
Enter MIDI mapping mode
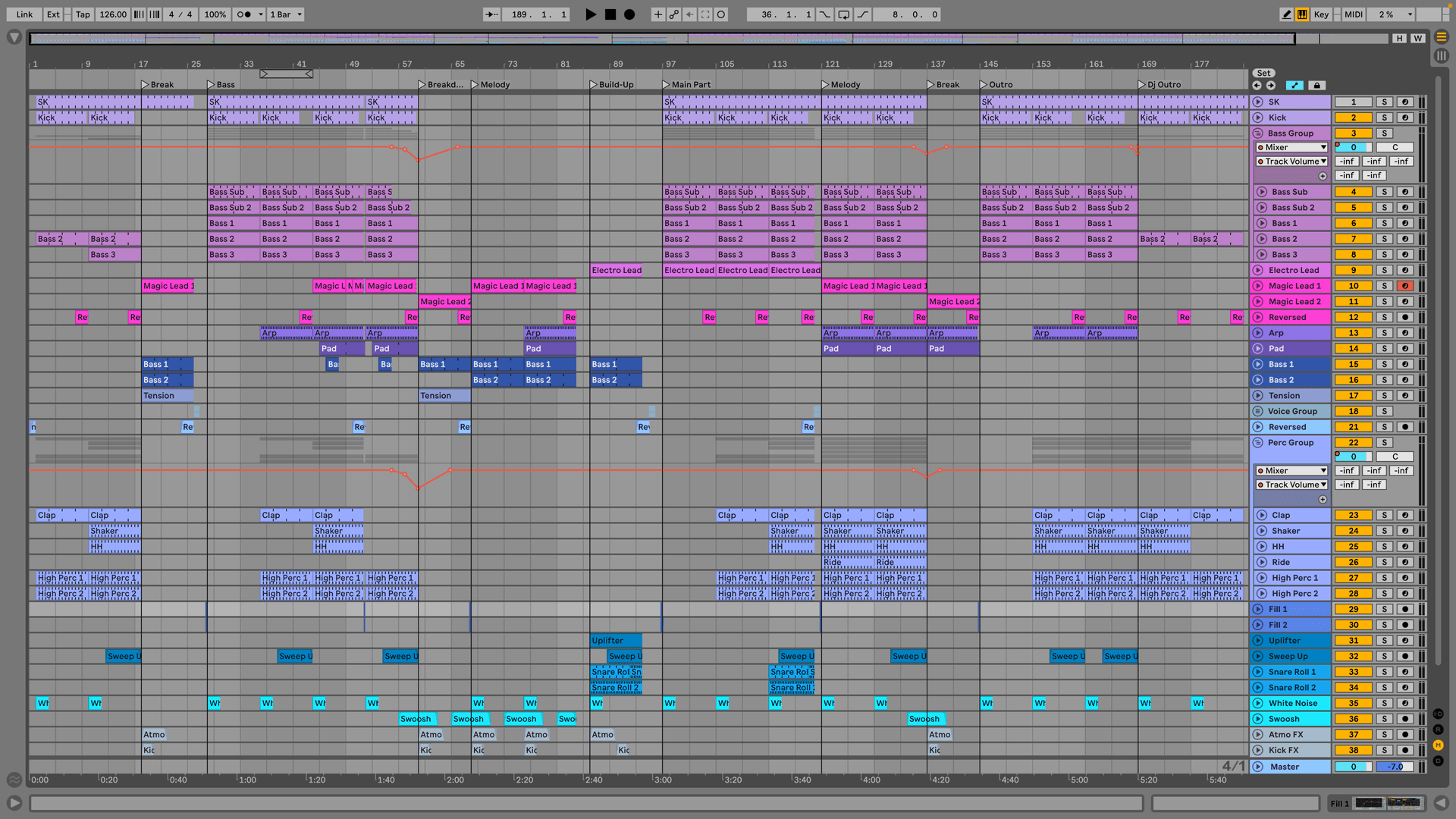click(1354, 14)
